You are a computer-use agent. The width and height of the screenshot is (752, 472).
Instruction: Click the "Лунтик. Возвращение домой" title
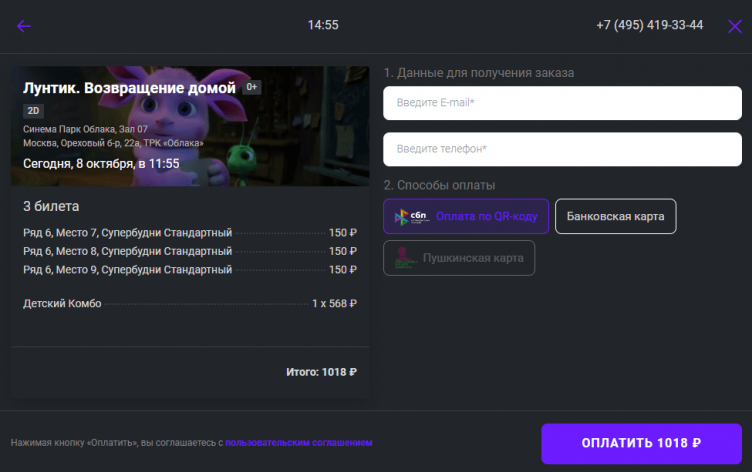[x=129, y=88]
